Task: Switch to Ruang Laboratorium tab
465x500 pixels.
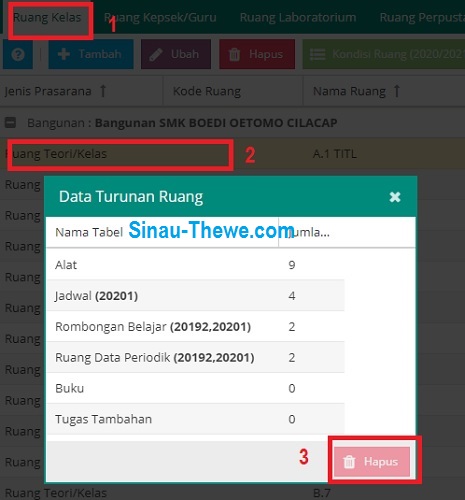Action: (x=298, y=17)
